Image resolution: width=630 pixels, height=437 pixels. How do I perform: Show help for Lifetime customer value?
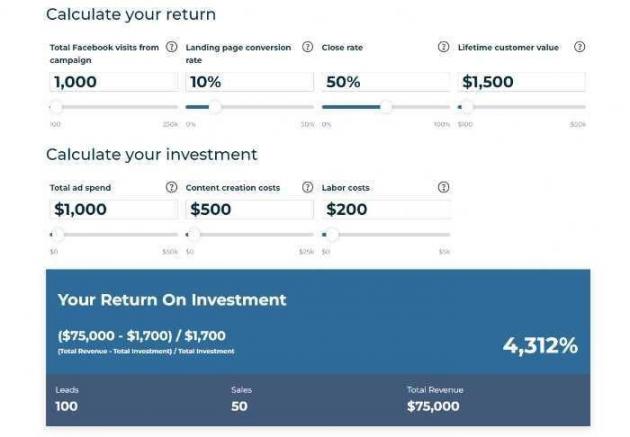[x=579, y=47]
